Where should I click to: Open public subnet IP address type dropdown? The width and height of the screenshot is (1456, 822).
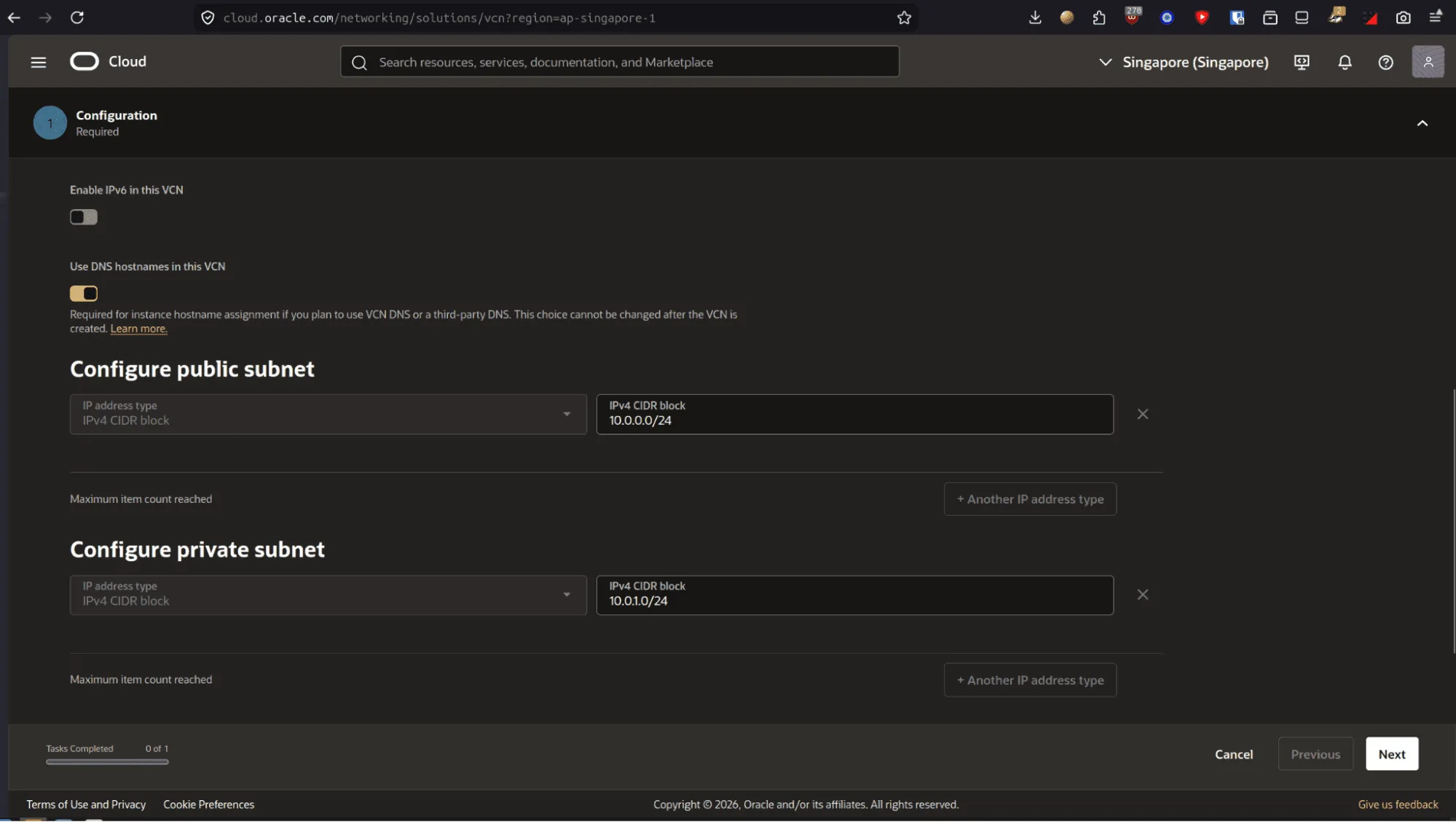click(328, 414)
